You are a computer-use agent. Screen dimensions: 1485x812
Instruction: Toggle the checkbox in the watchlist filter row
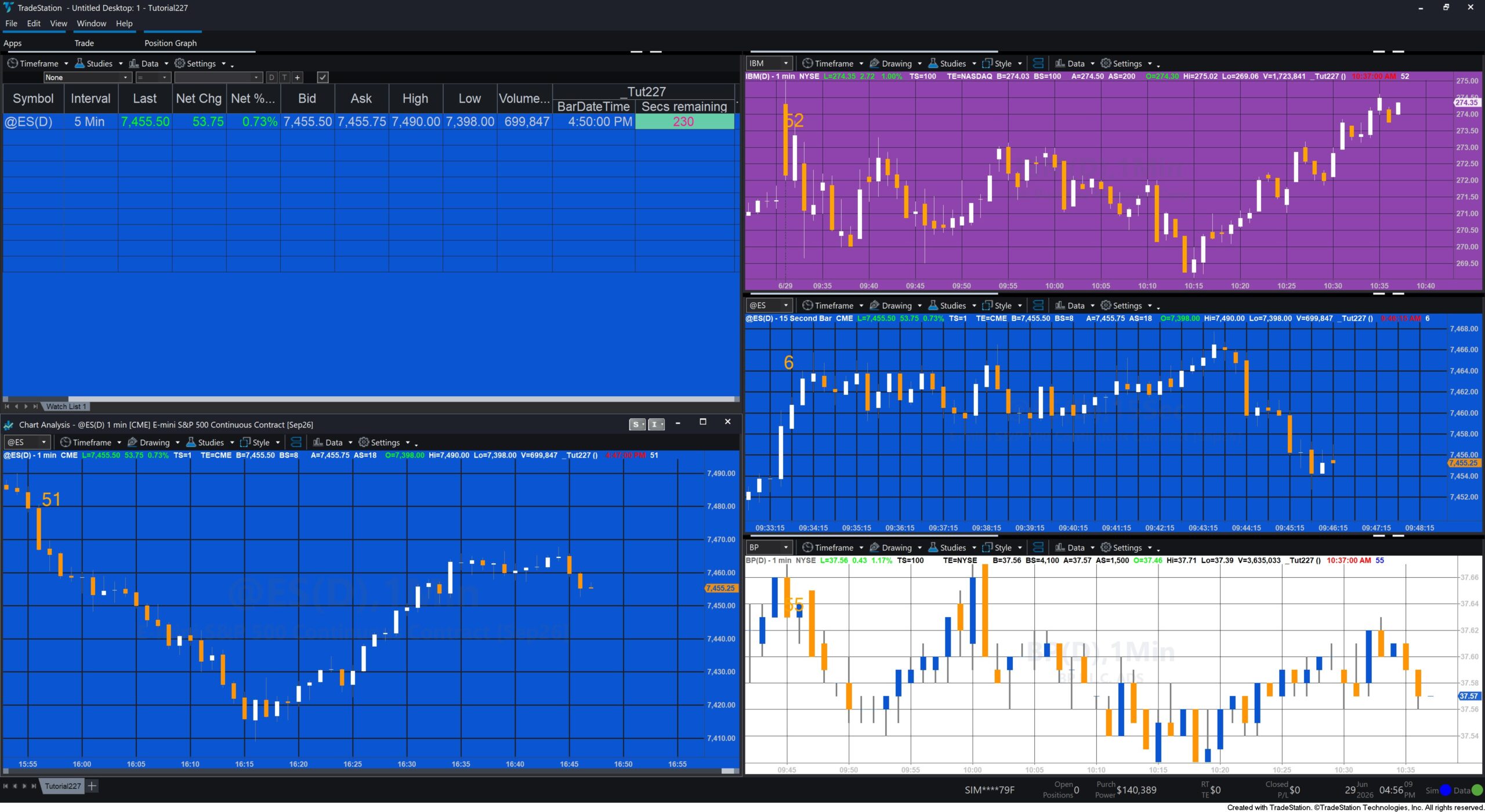323,77
